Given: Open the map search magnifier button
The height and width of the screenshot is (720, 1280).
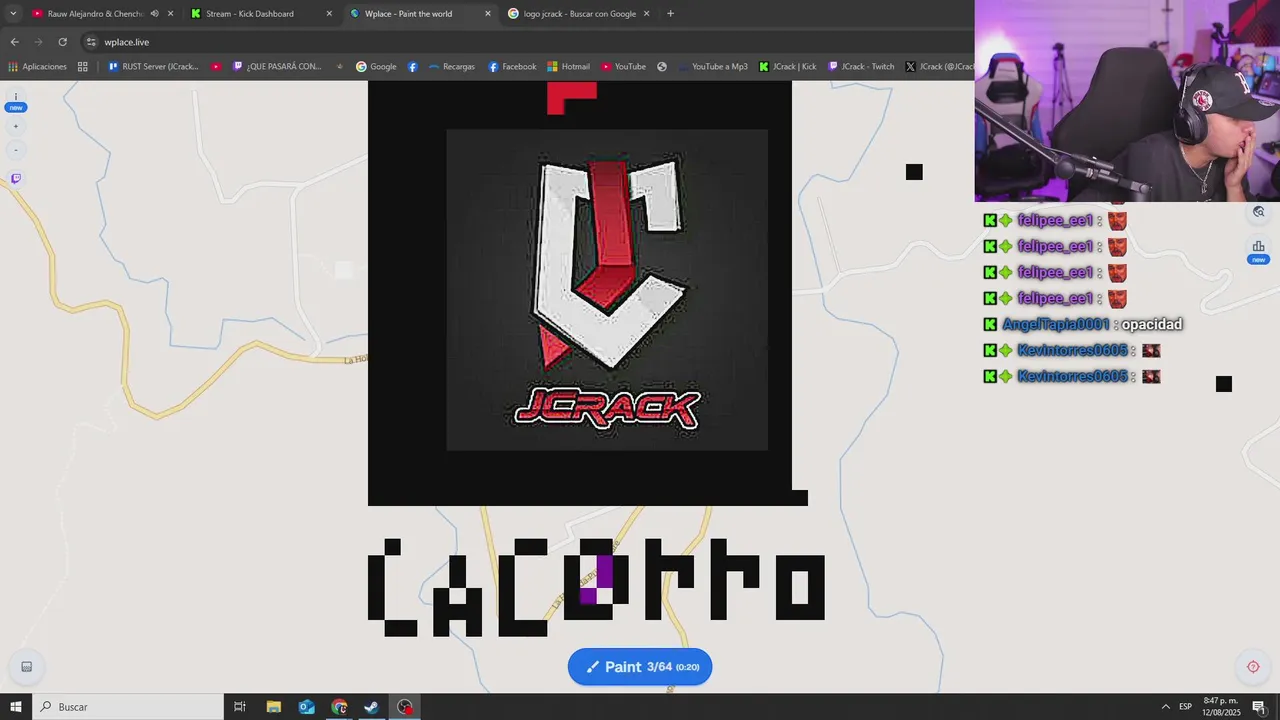Looking at the screenshot, I should (x=1258, y=212).
